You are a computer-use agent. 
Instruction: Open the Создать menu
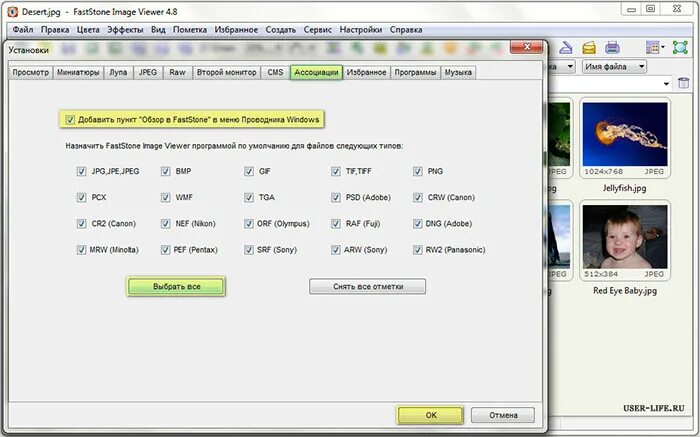pos(280,30)
